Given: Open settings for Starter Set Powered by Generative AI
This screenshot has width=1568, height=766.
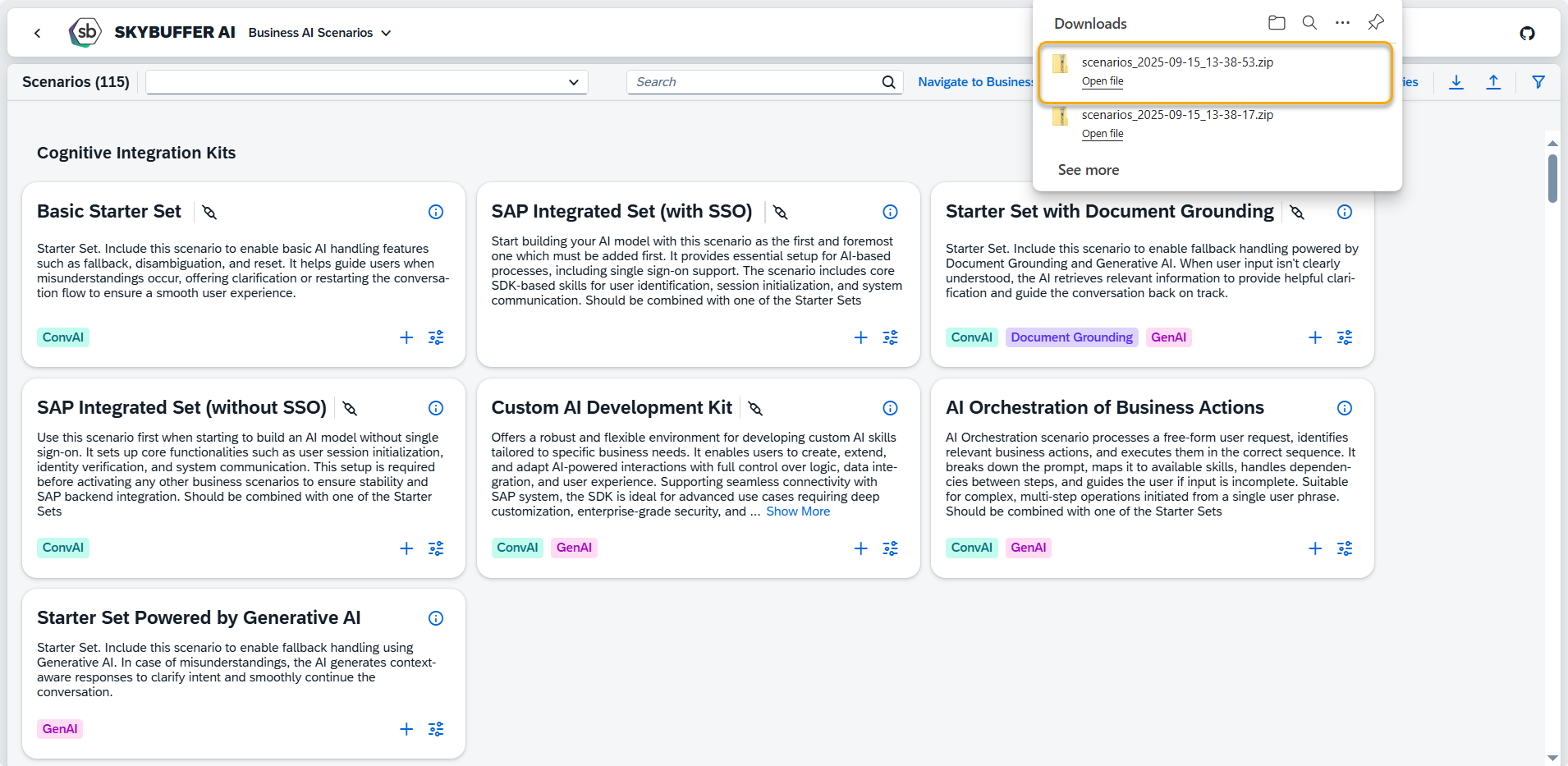Looking at the screenshot, I should coord(436,729).
